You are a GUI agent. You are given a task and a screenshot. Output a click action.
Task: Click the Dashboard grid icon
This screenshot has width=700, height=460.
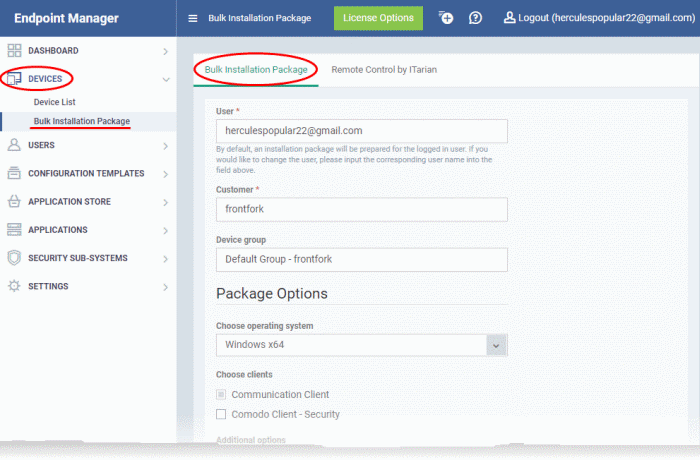point(14,50)
